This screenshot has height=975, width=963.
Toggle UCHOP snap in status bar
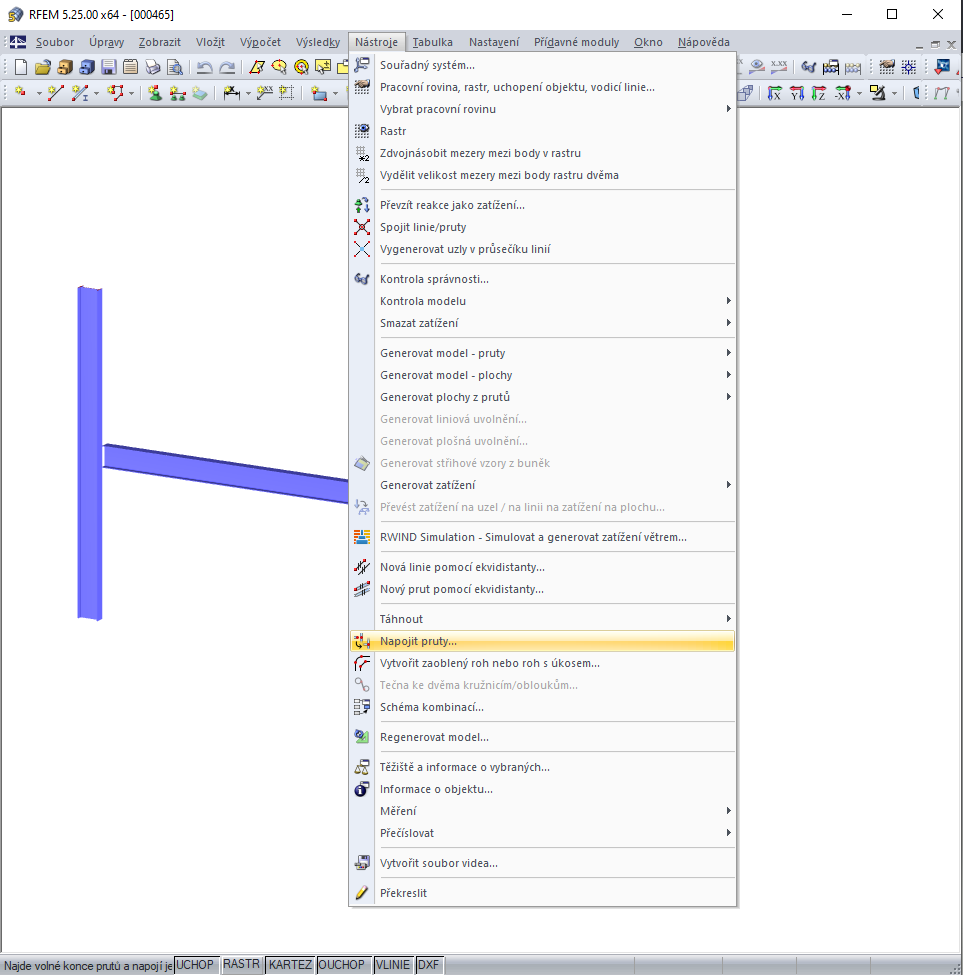(197, 964)
